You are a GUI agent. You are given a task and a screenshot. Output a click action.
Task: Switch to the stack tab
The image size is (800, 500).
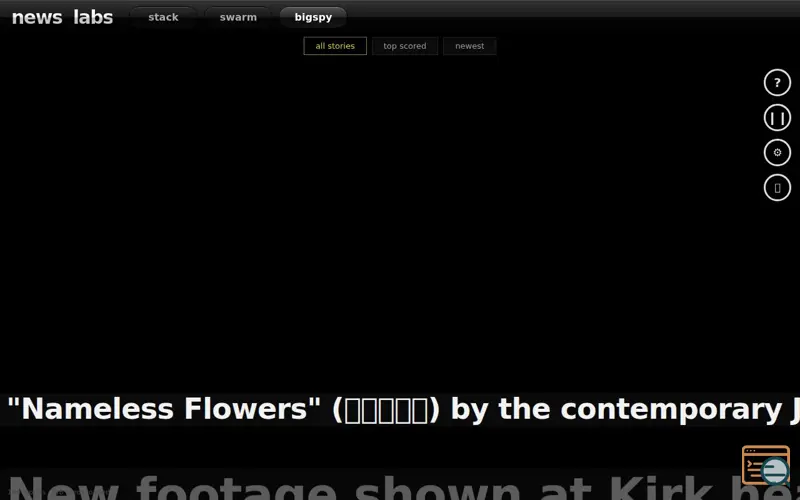pos(163,17)
